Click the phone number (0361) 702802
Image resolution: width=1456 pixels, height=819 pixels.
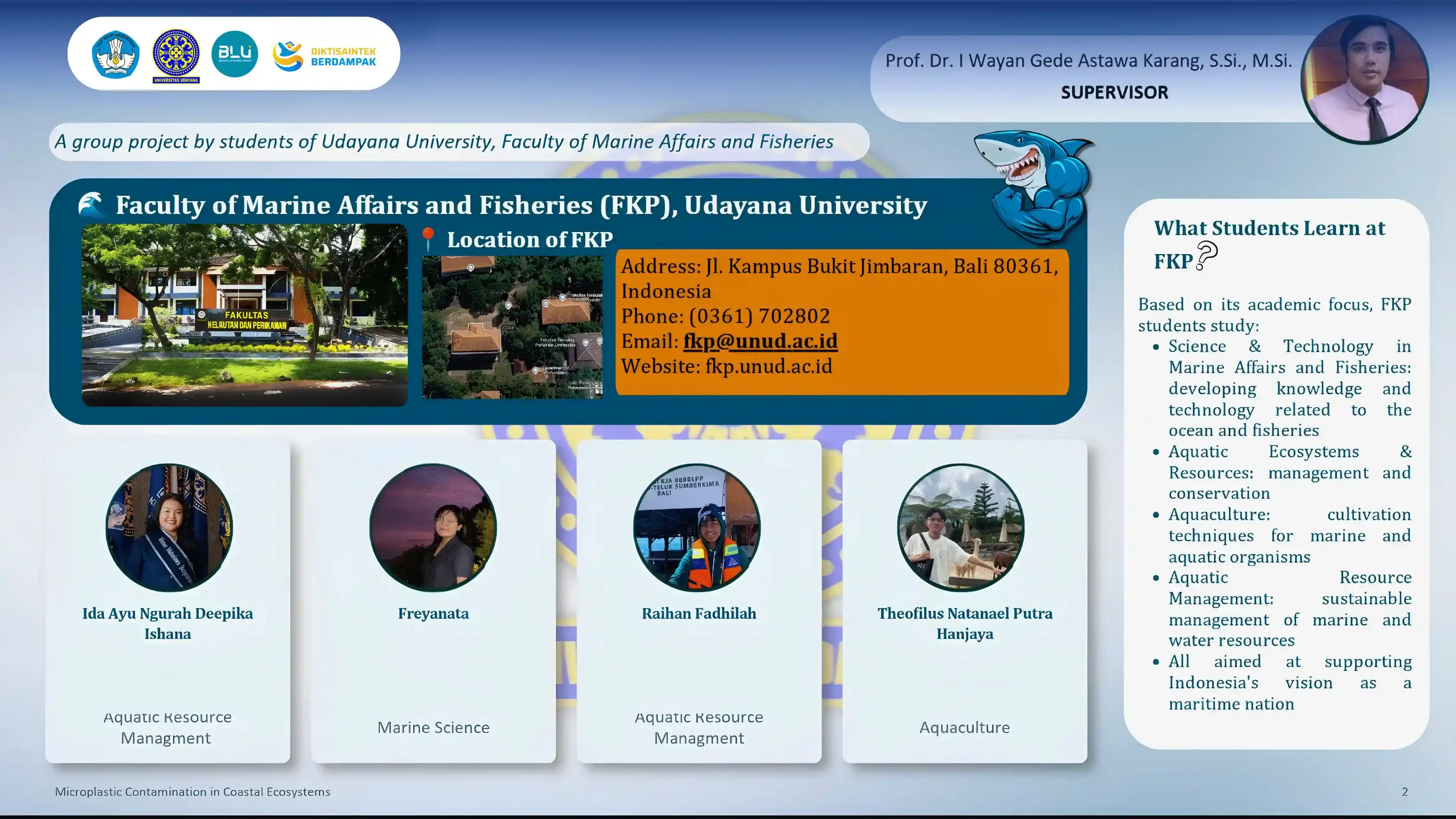click(760, 316)
